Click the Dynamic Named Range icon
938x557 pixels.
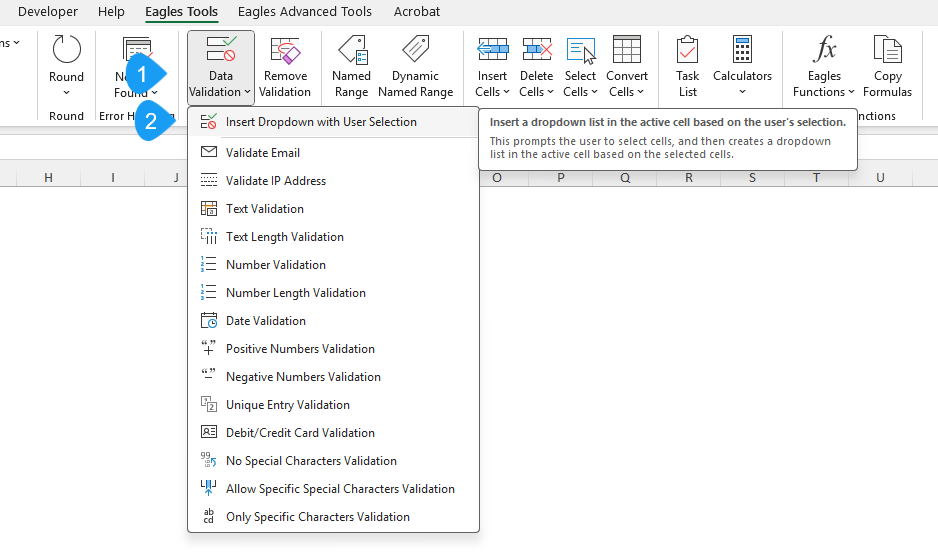(416, 49)
